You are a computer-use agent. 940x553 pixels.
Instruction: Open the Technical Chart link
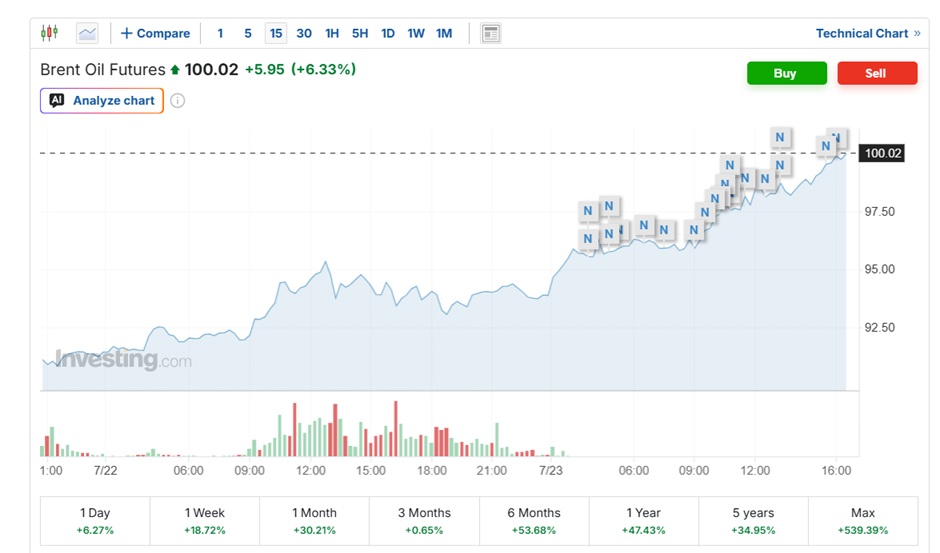[x=867, y=34]
